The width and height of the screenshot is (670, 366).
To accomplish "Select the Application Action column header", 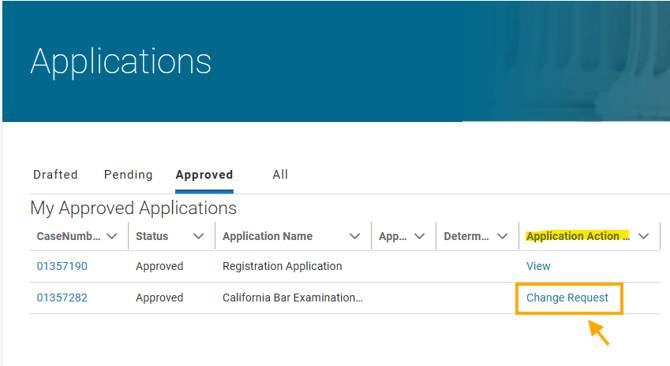I will (578, 236).
